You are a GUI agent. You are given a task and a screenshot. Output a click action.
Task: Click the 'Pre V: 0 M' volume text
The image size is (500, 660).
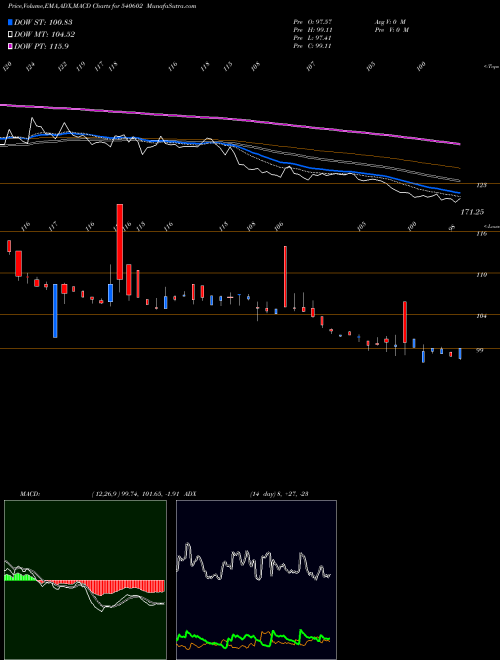391,30
